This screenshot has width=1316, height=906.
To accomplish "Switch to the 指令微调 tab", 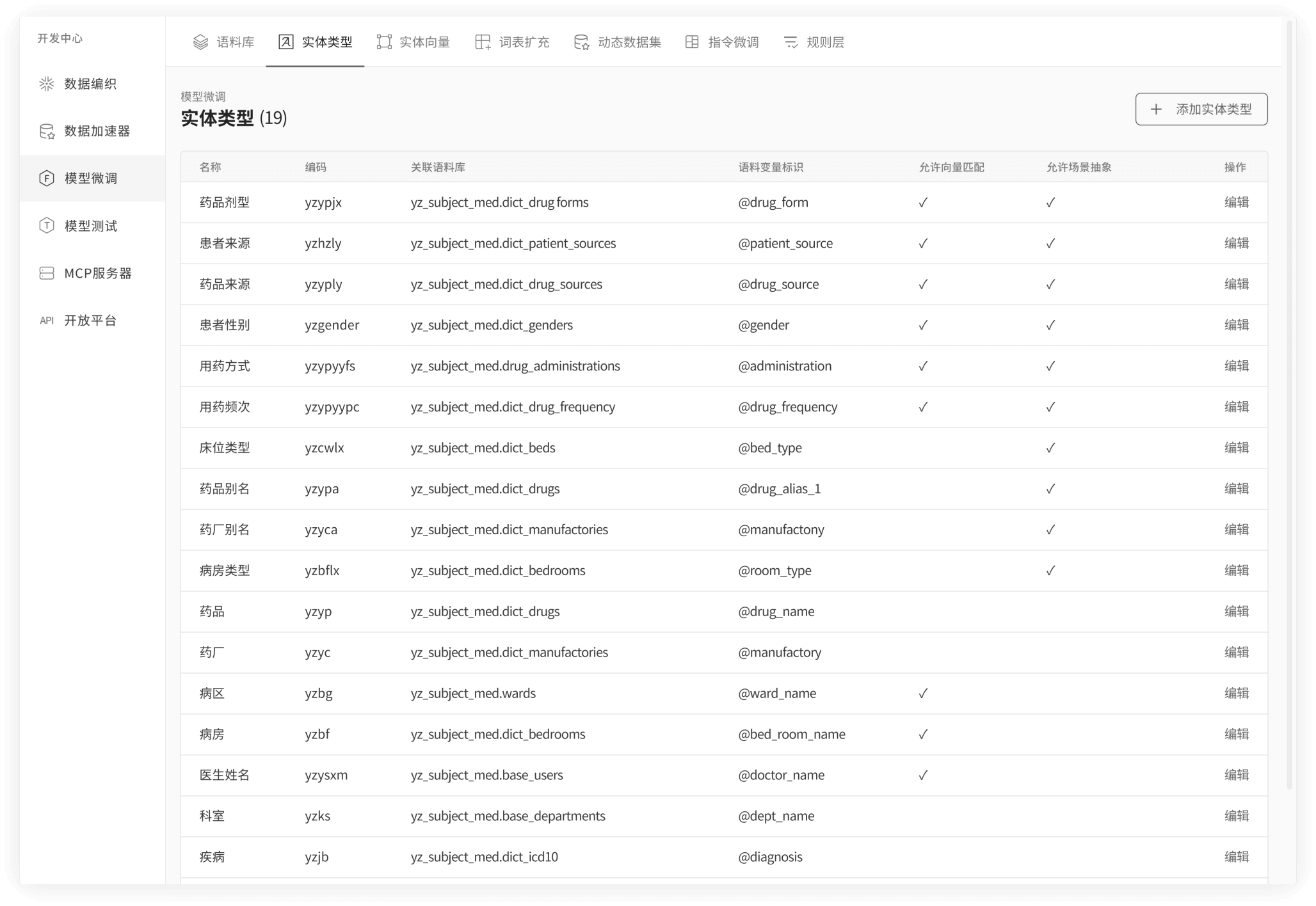I will (721, 42).
